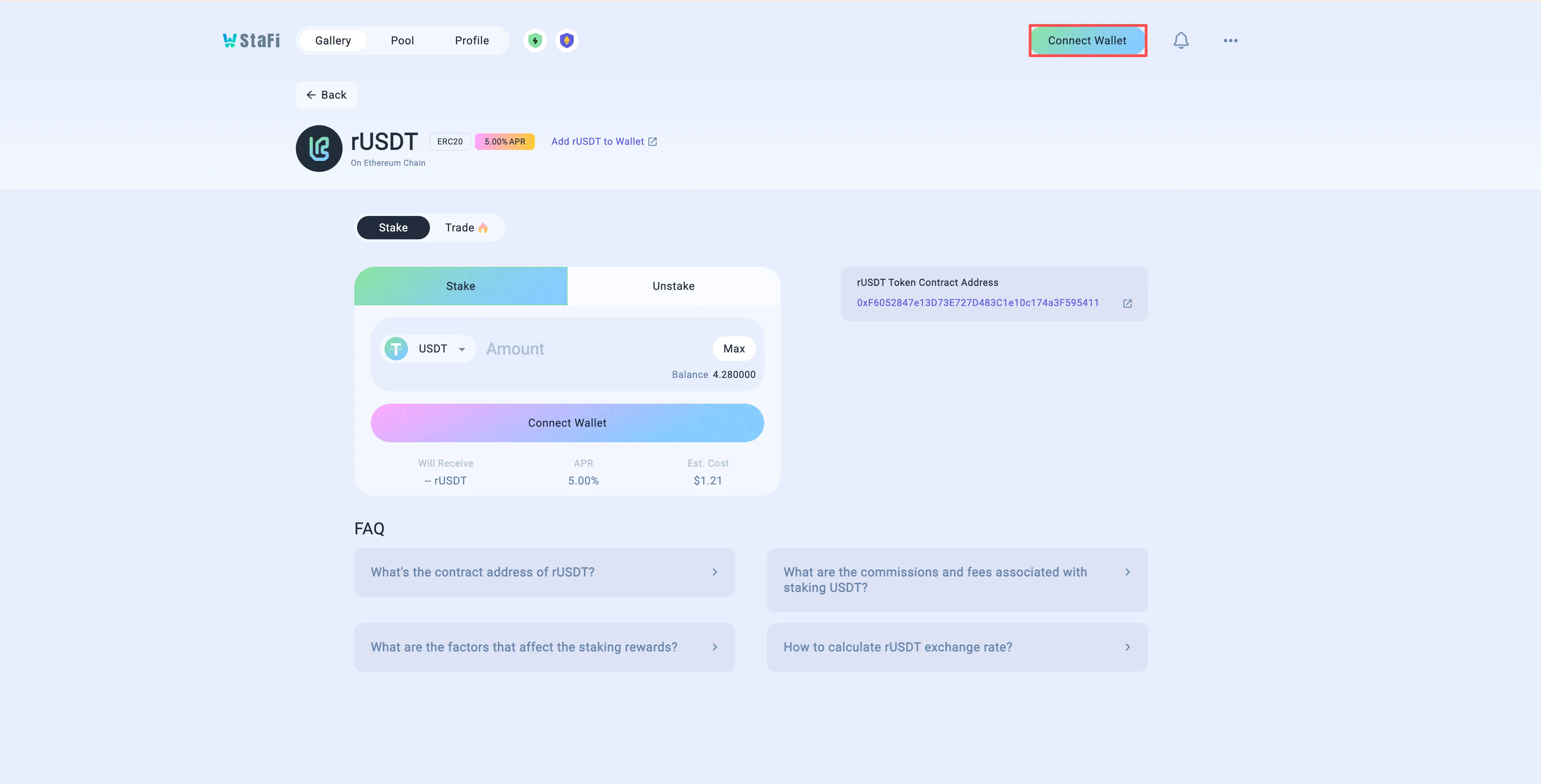Click the StaFi logo
Screen dimensions: 1541x784
click(251, 41)
